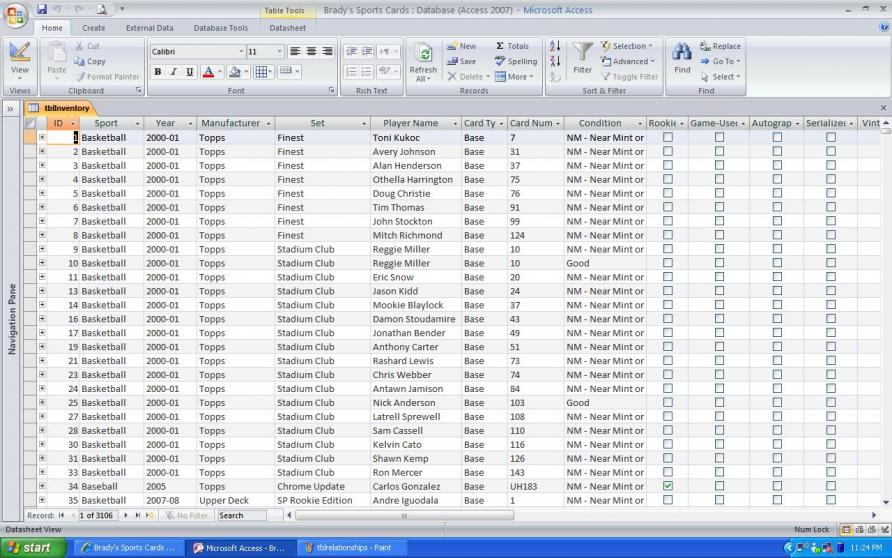The height and width of the screenshot is (558, 892).
Task: Click the Cut scissors command
Action: pyautogui.click(x=87, y=46)
